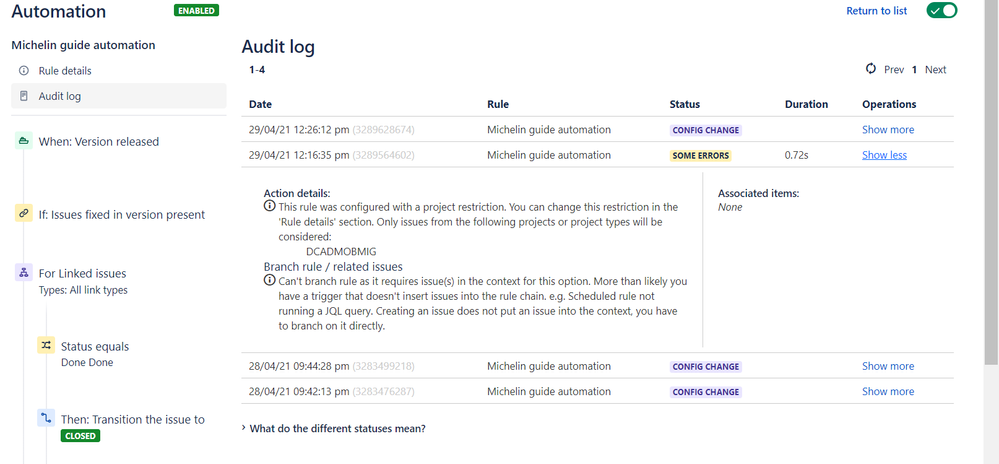Click the ENABLED badge near Automation title

click(196, 10)
